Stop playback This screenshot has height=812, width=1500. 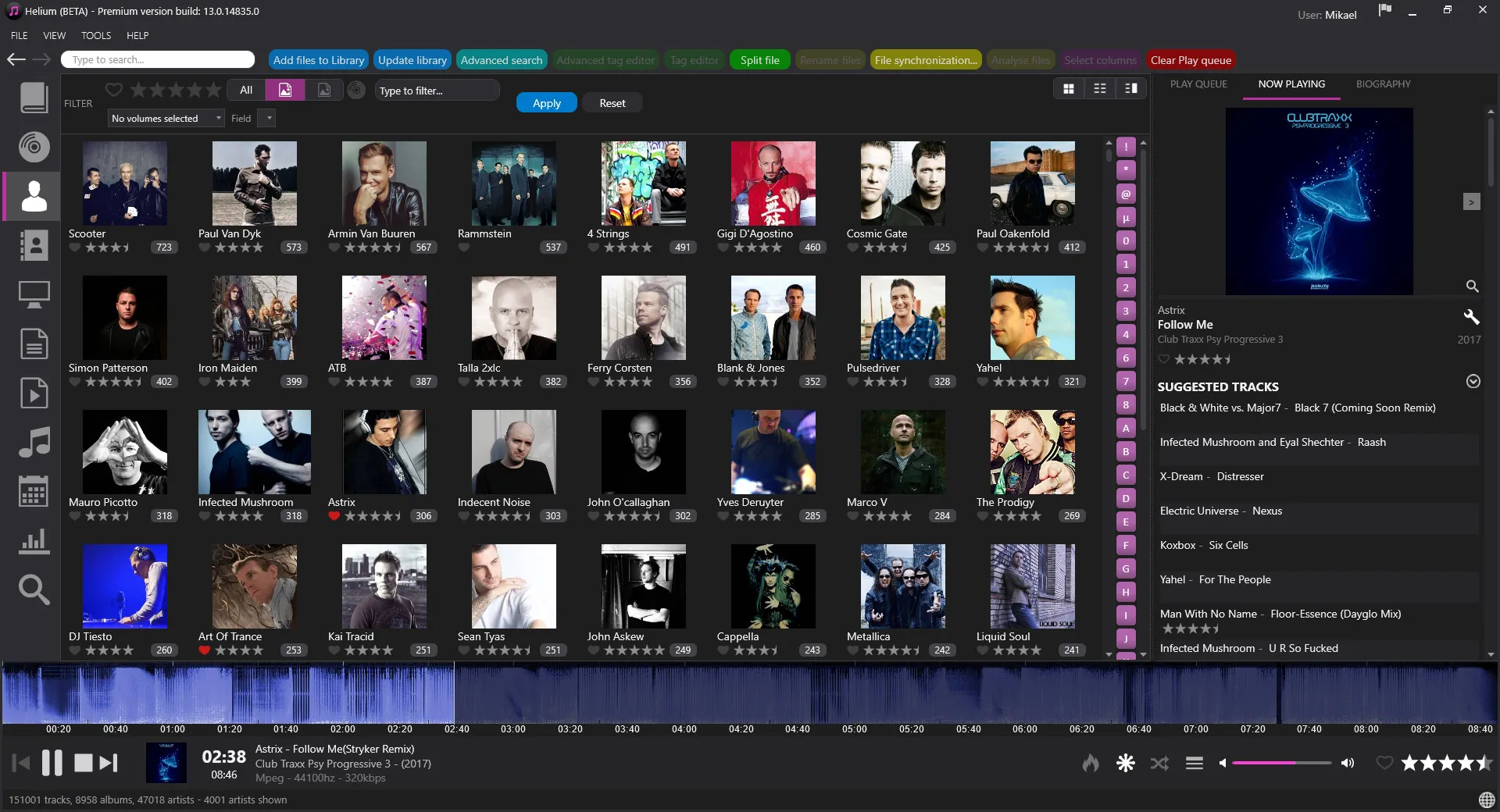(x=83, y=763)
